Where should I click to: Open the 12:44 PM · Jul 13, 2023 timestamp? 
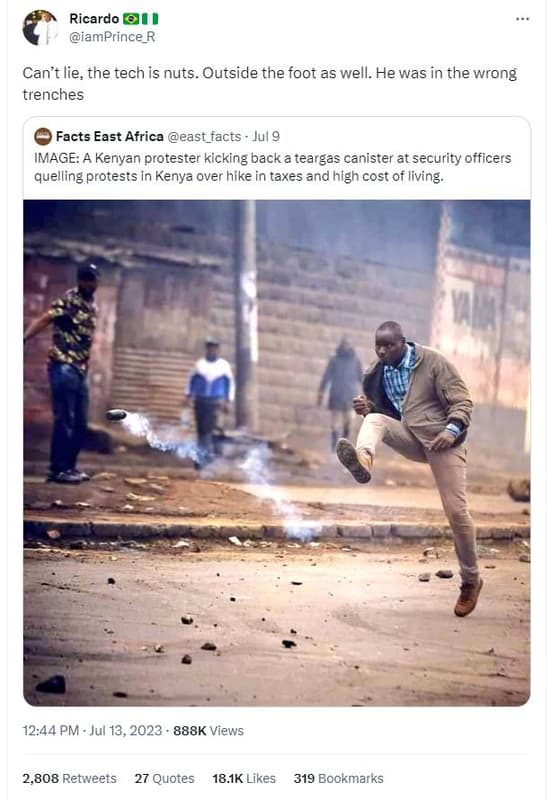(x=92, y=731)
